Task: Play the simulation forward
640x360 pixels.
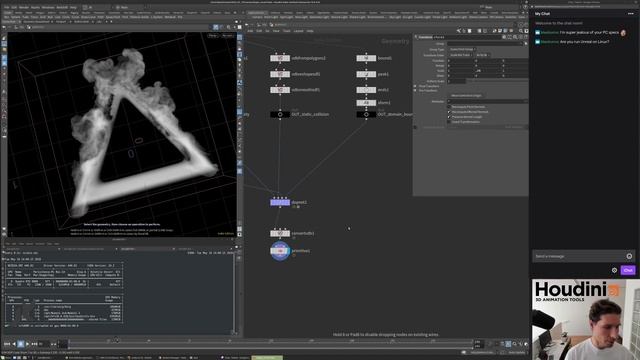Action: pos(27,344)
